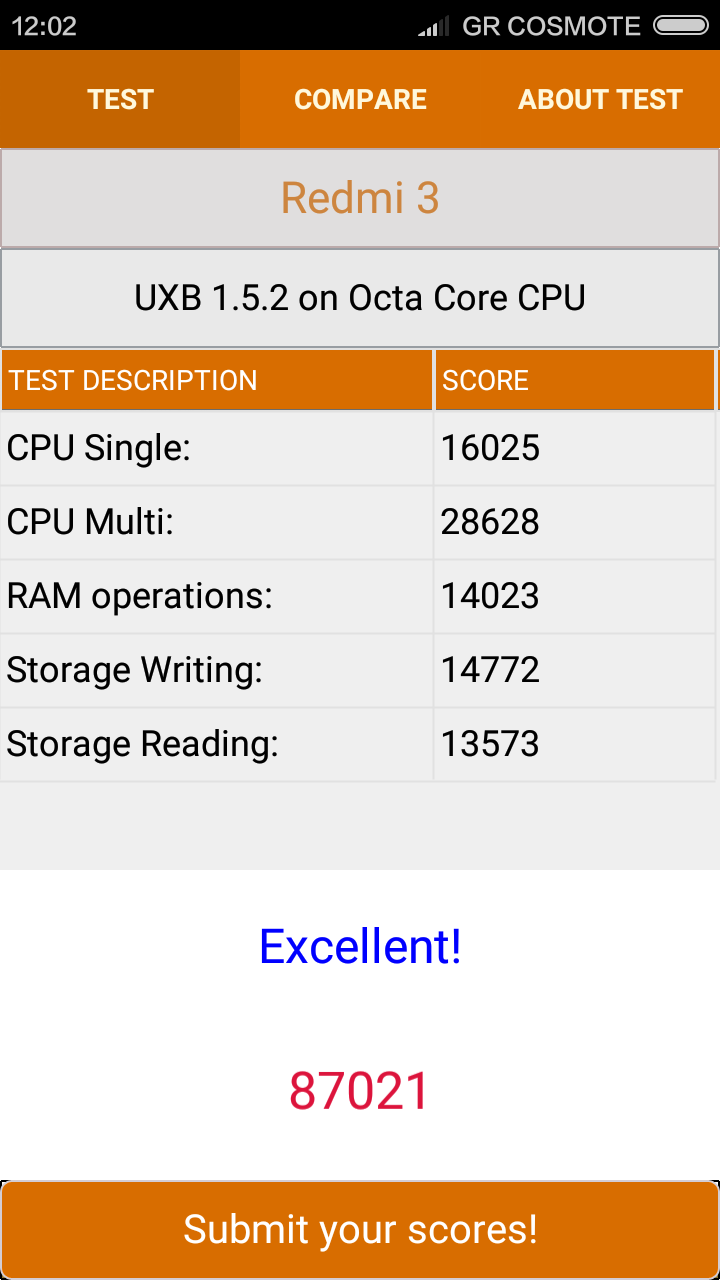Viewport: 720px width, 1280px height.
Task: Open the COMPARE tab
Action: pos(360,99)
